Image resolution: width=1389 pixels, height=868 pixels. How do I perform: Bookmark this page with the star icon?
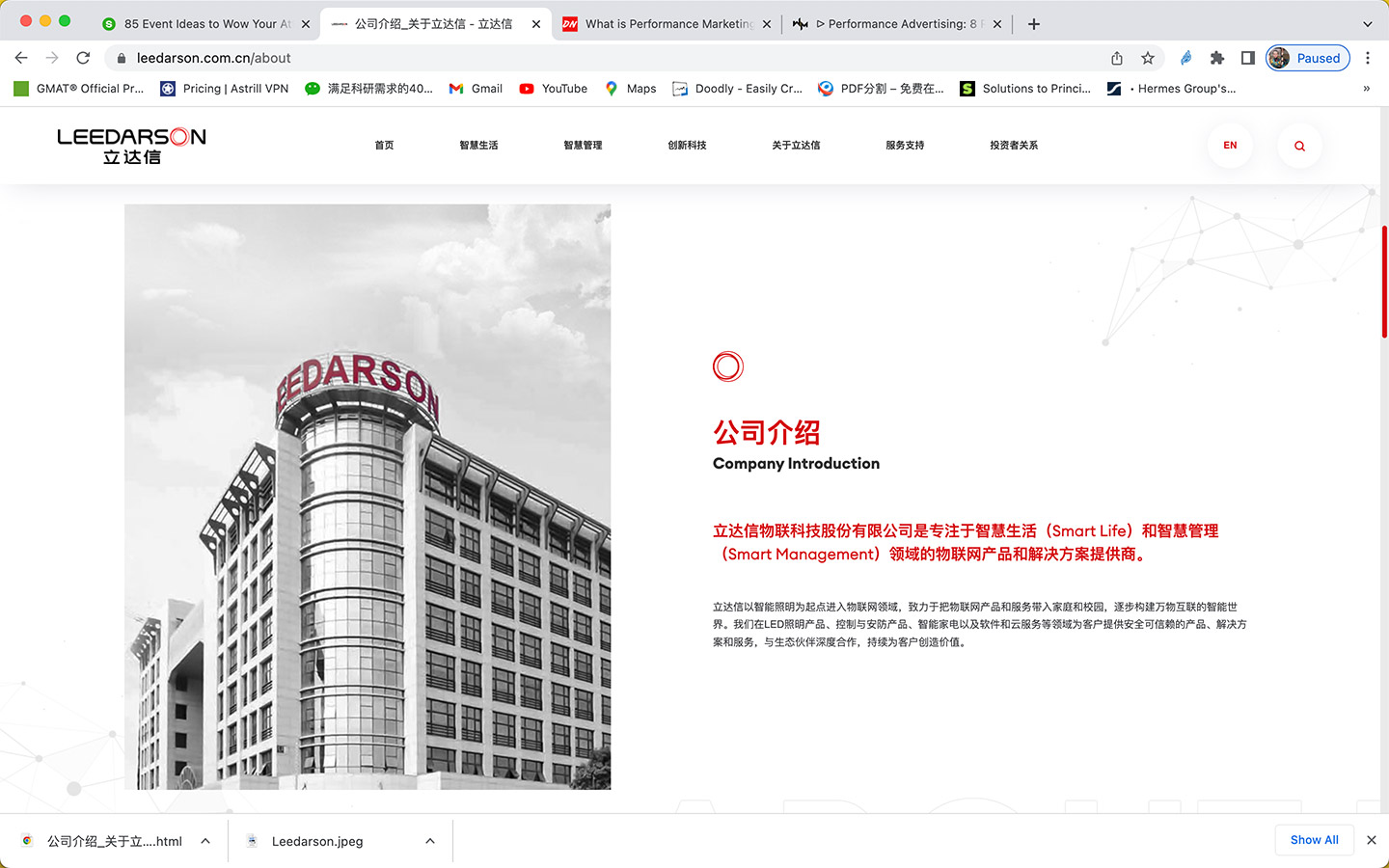point(1148,58)
